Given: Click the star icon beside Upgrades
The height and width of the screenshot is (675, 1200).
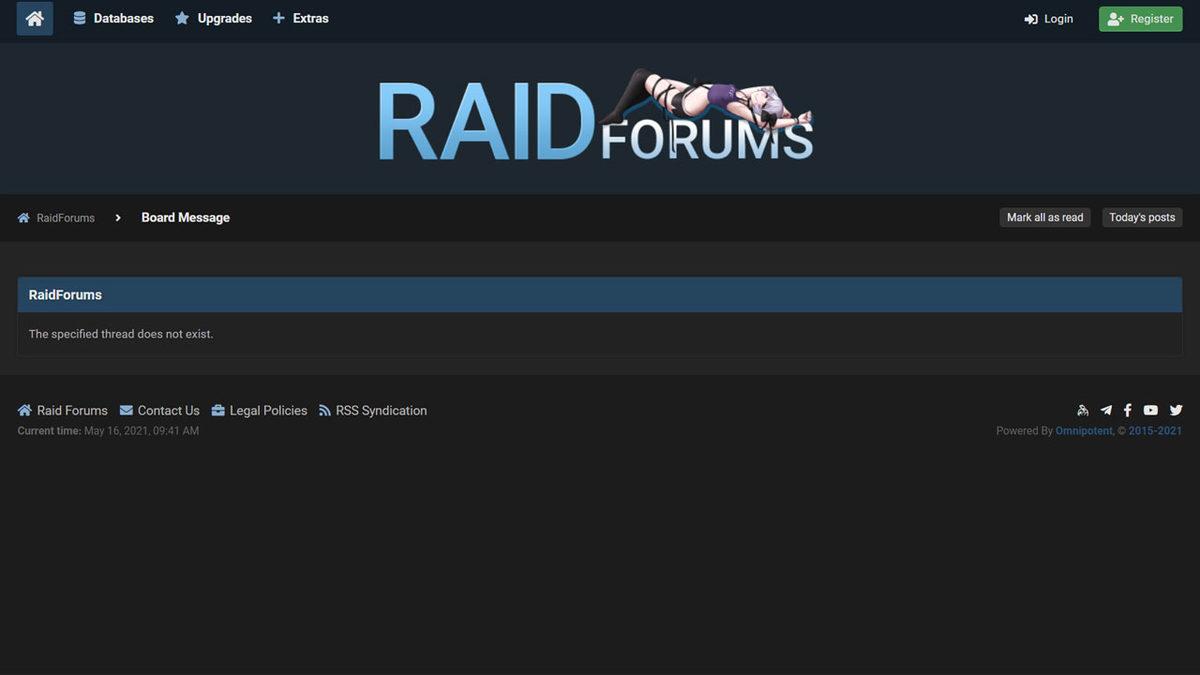Looking at the screenshot, I should coord(180,17).
